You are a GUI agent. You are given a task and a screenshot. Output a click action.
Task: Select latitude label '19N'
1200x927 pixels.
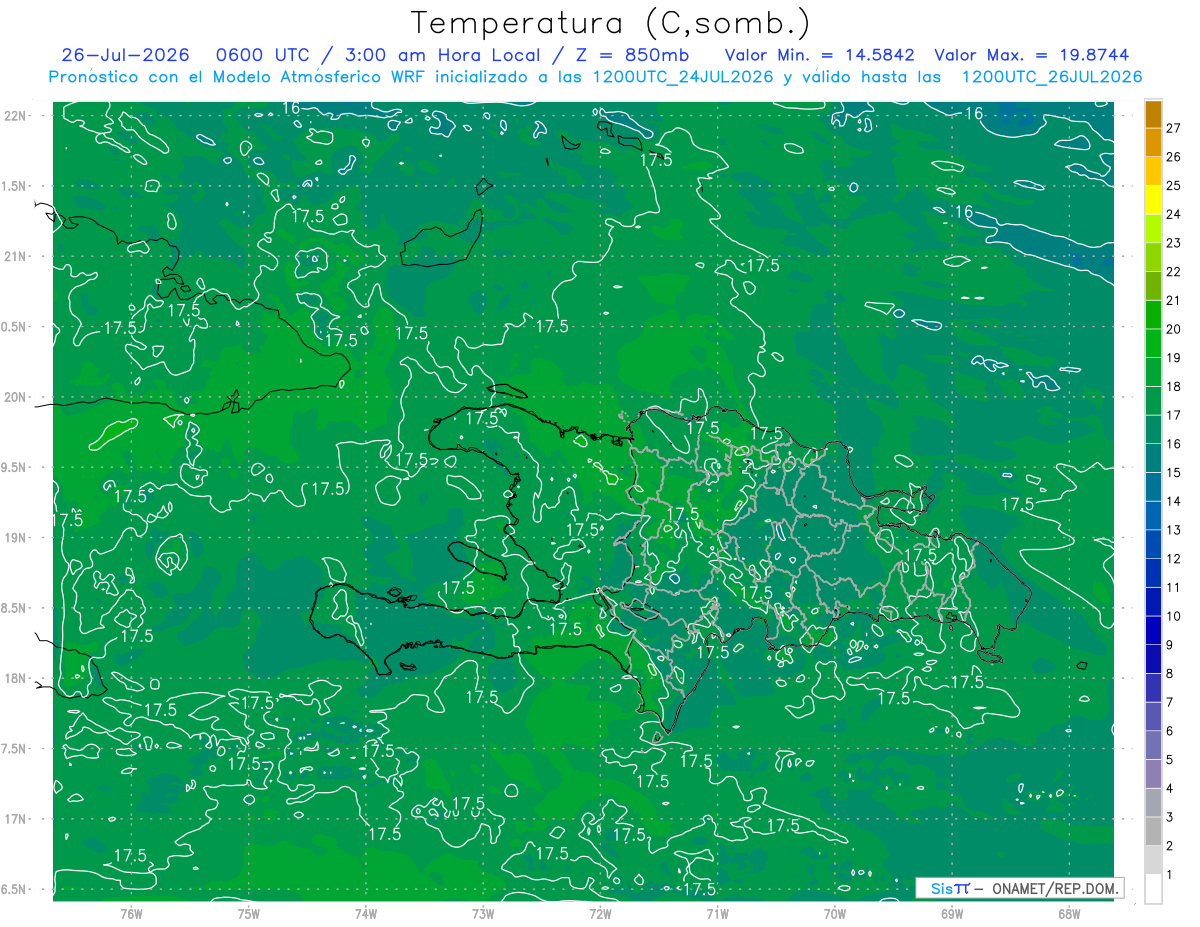tap(15, 538)
